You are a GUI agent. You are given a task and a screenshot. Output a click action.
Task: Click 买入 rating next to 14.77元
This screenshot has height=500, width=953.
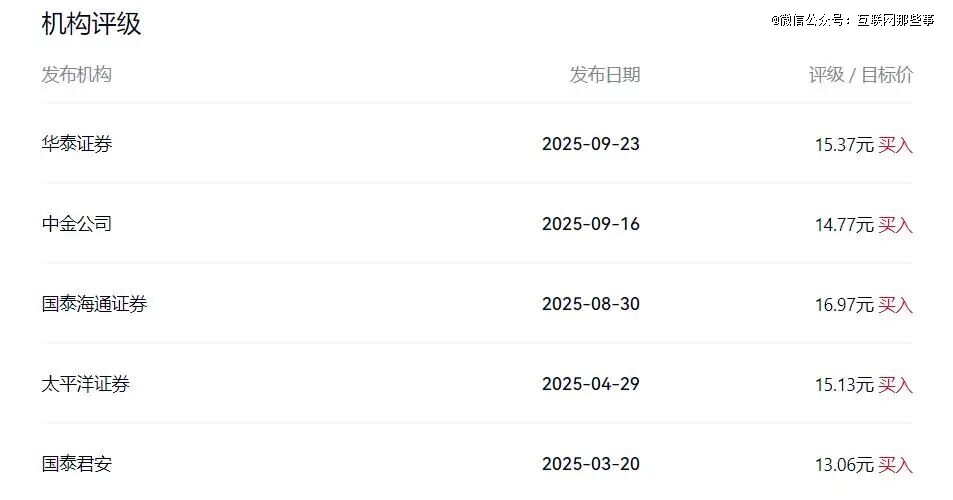tap(895, 225)
